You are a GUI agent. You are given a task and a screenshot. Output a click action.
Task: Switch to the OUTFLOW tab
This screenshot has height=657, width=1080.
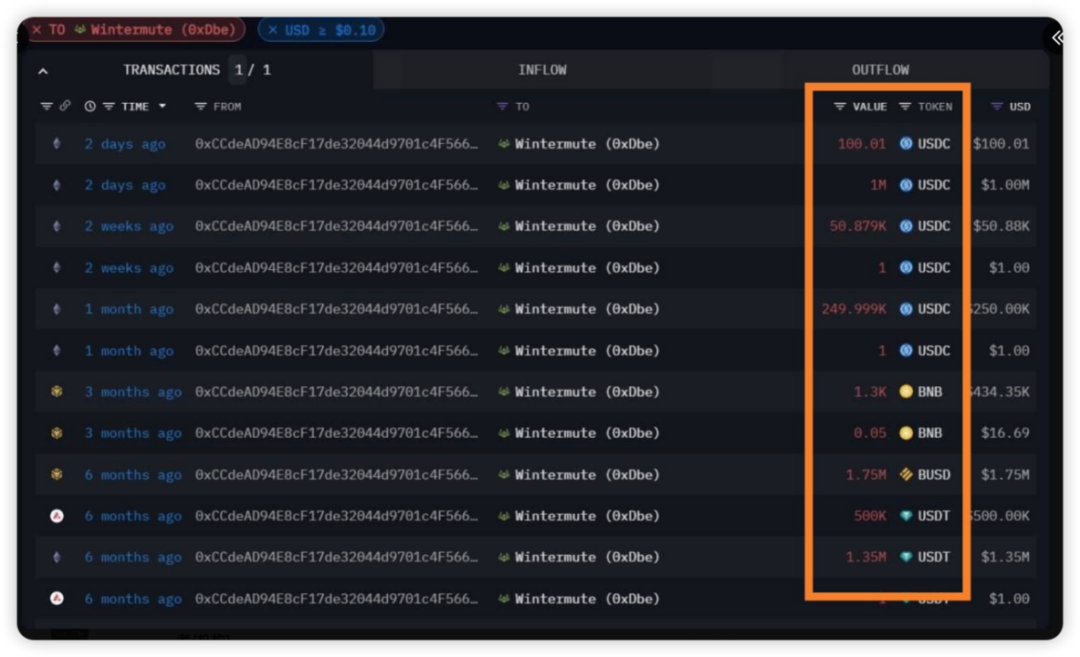[x=880, y=70]
